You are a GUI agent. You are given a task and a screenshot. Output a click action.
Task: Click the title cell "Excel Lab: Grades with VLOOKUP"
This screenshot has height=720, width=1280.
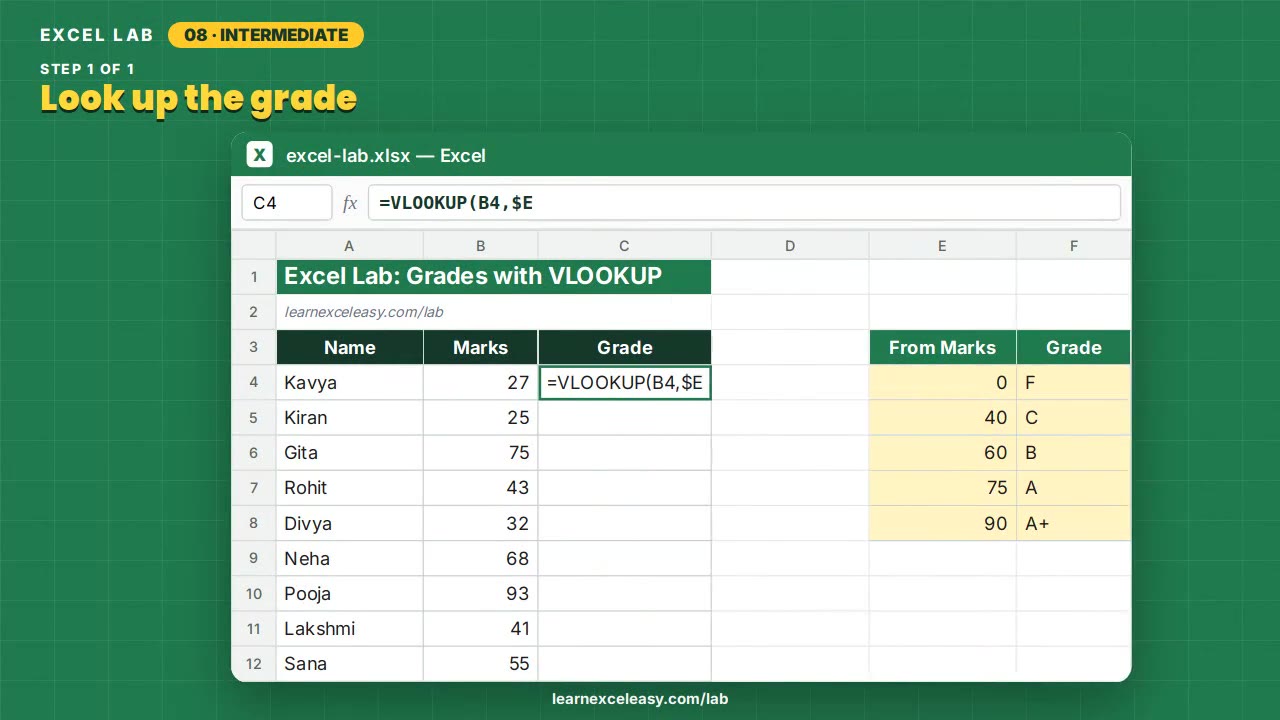[x=494, y=277]
